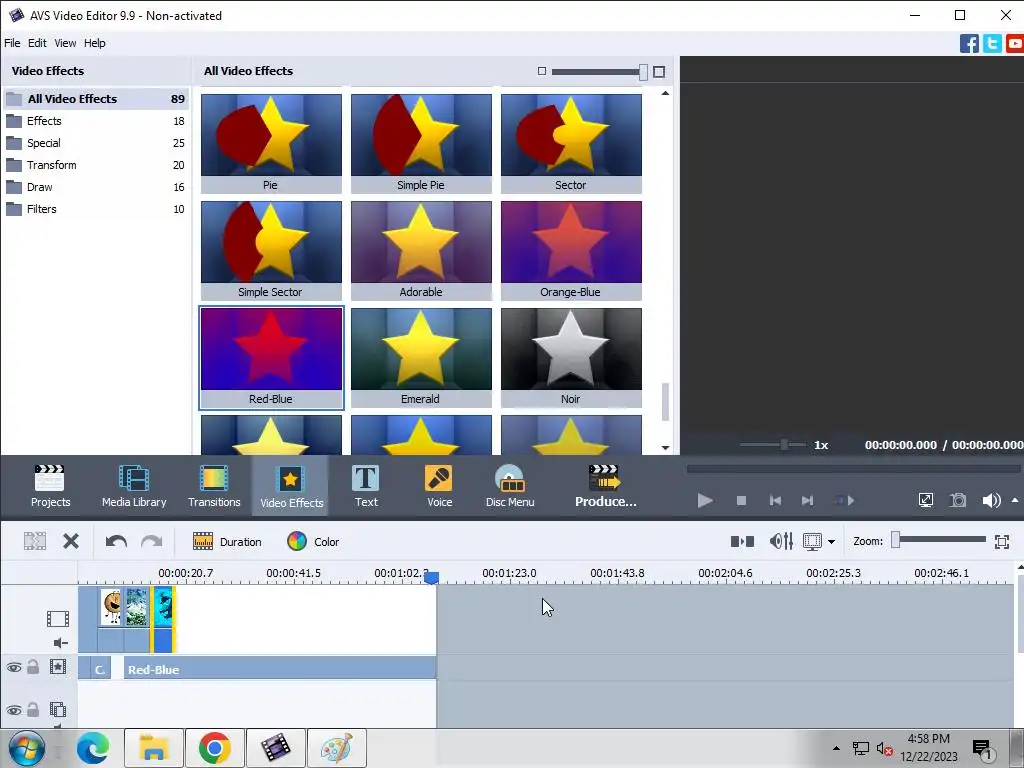The height and width of the screenshot is (768, 1024).
Task: Click the Color button
Action: 313,541
